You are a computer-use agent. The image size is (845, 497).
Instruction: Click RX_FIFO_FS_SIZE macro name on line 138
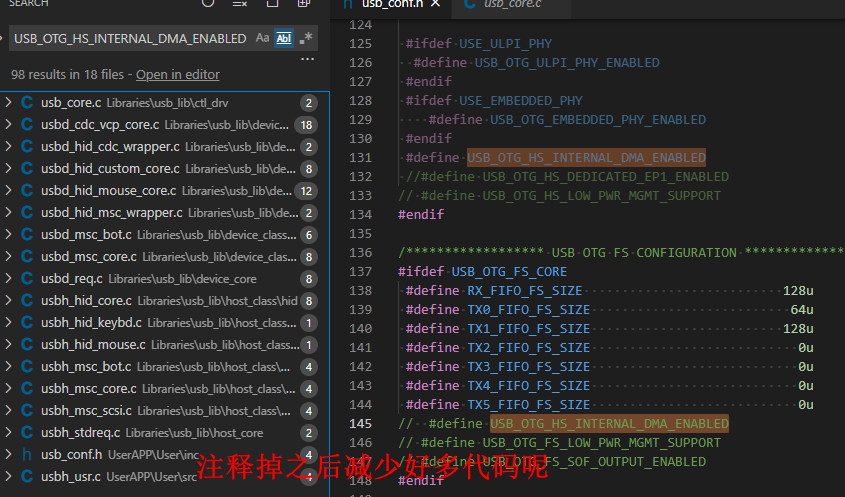coord(524,291)
